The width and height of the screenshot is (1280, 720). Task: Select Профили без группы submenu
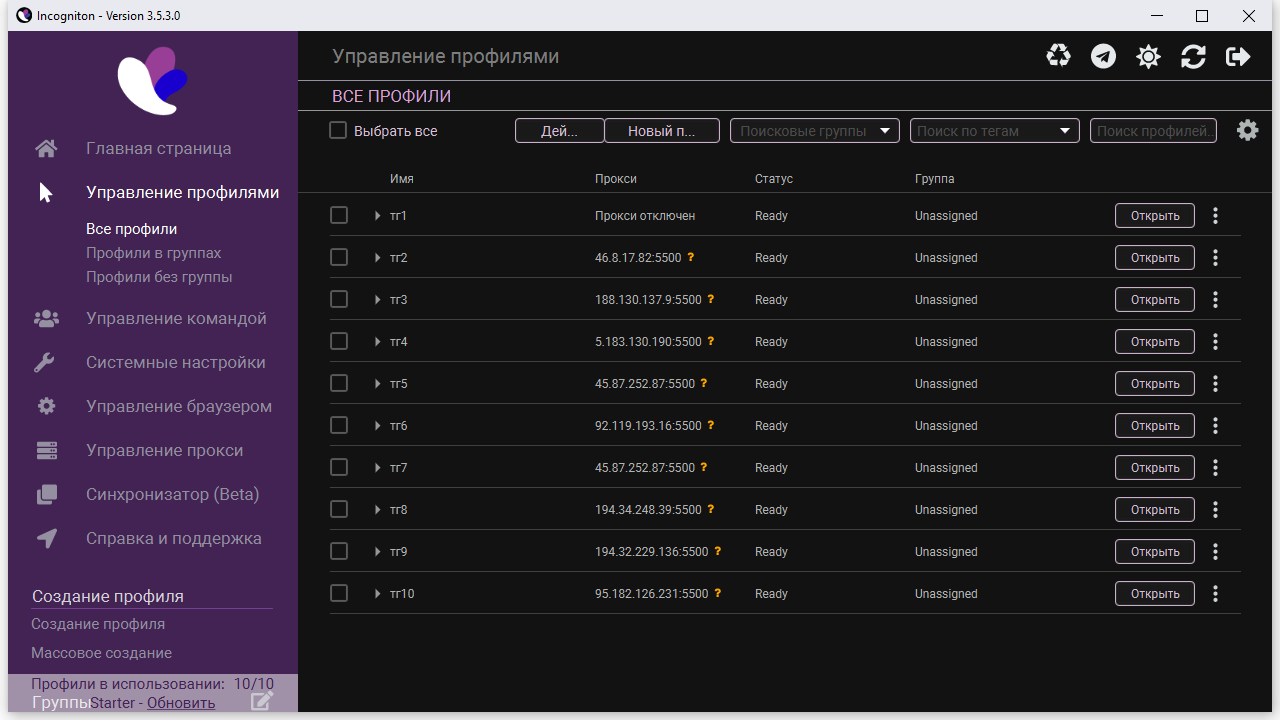point(159,277)
